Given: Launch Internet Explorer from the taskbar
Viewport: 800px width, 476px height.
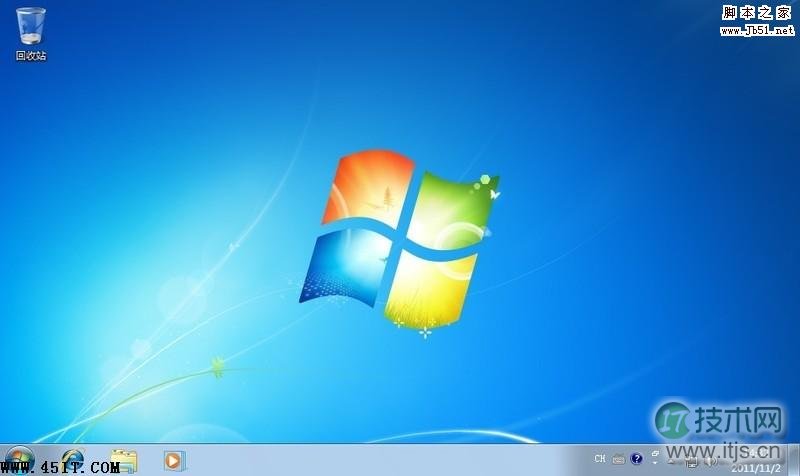Looking at the screenshot, I should (72, 461).
